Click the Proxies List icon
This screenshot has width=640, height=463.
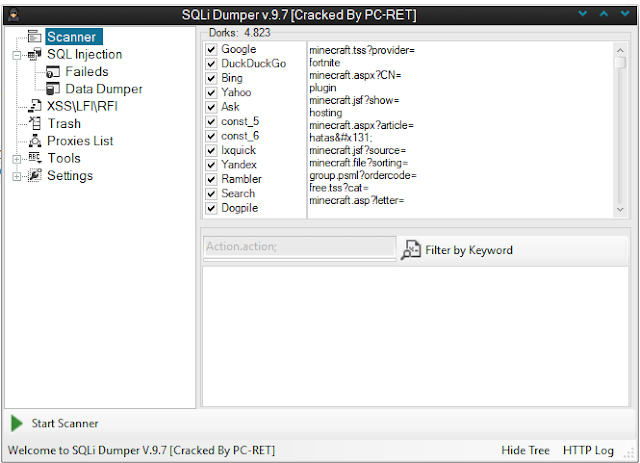[35, 141]
